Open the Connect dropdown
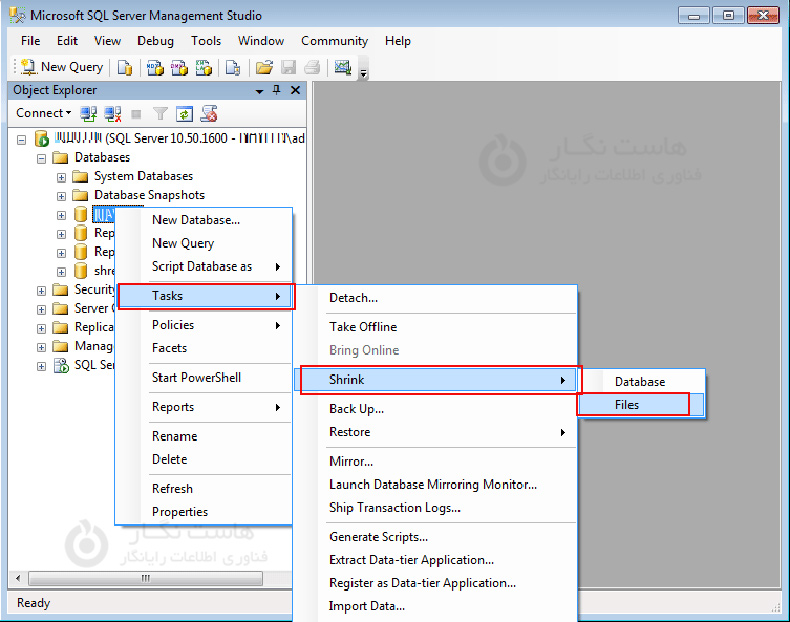Screen dimensions: 790x622 43,113
